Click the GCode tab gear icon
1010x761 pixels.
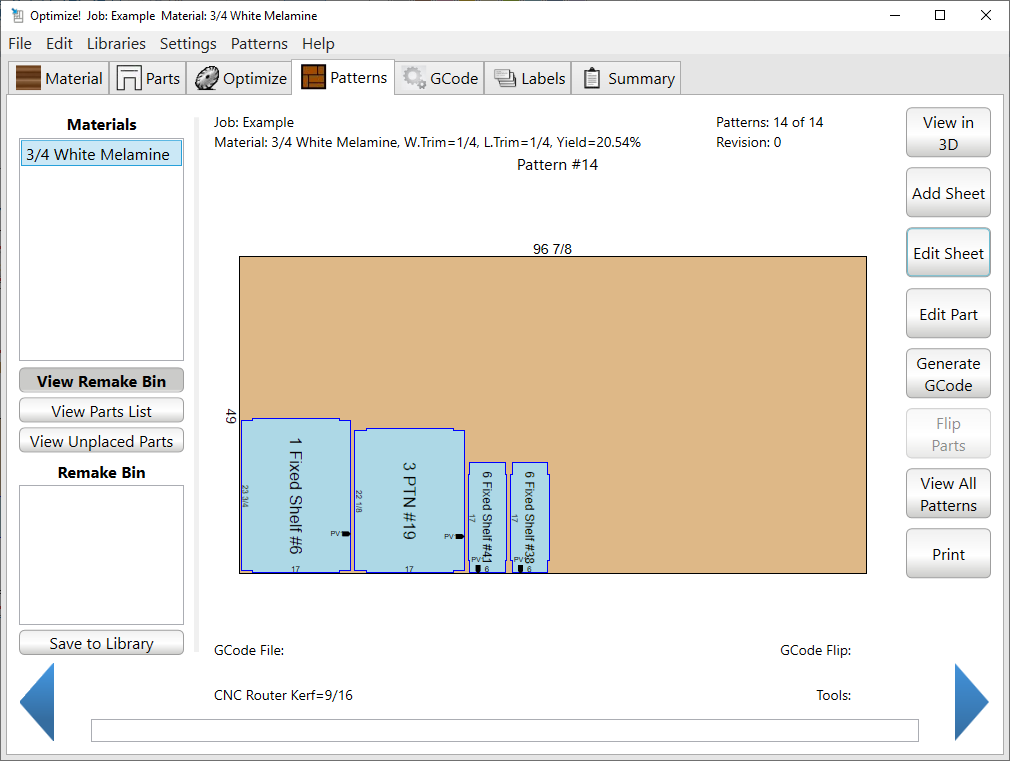click(x=413, y=78)
